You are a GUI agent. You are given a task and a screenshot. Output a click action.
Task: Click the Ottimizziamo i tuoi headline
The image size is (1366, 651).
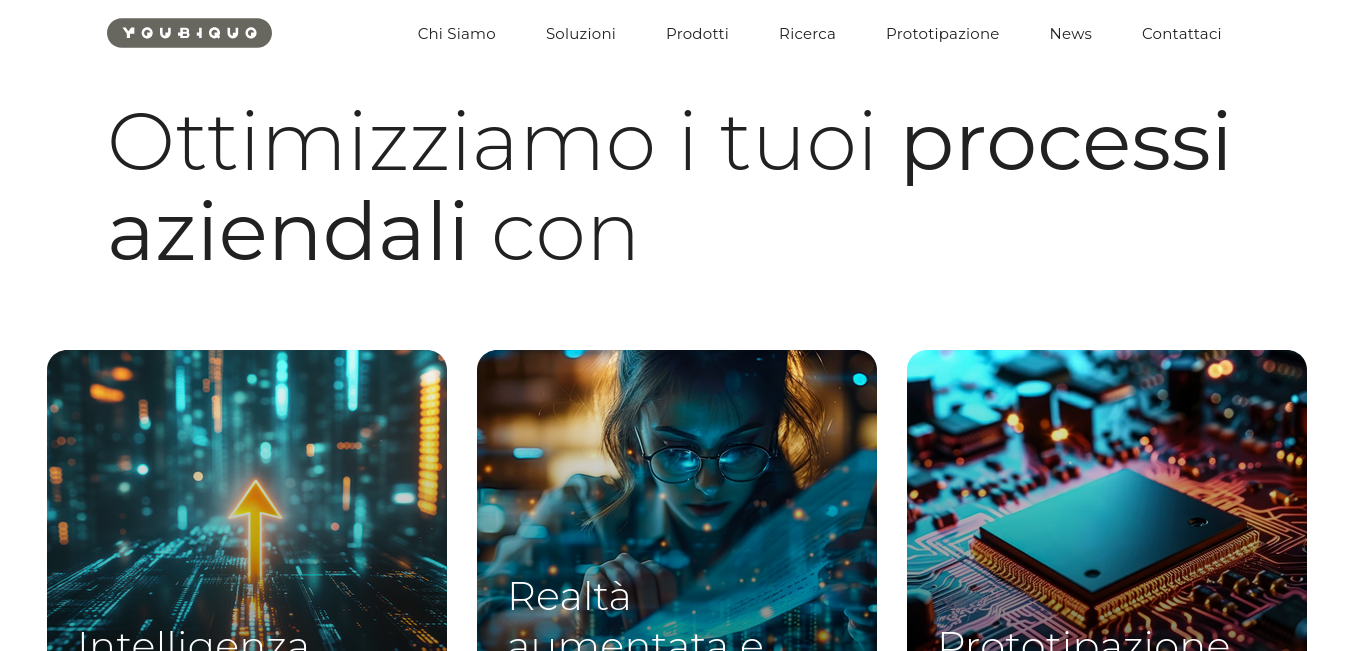point(492,142)
